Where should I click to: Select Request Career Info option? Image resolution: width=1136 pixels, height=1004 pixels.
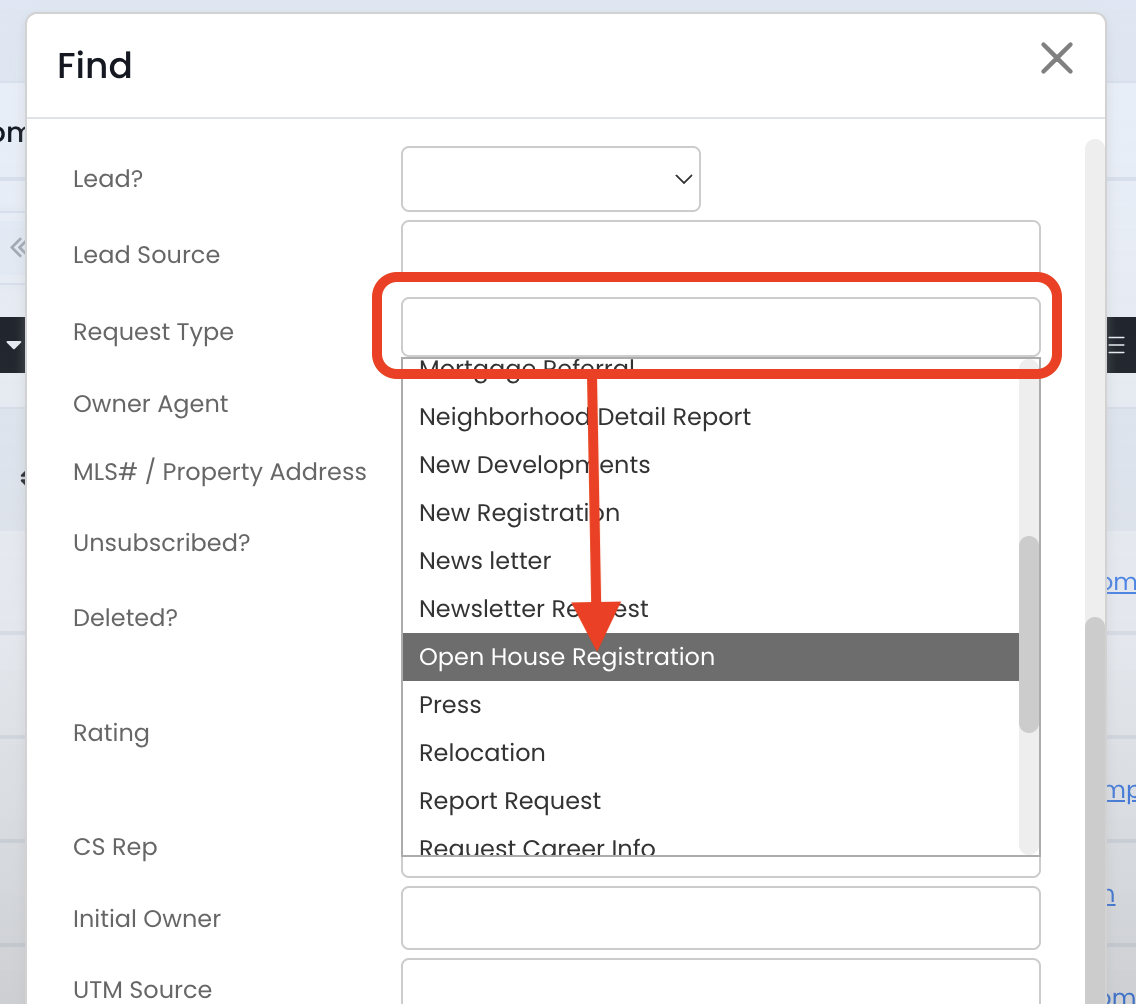[537, 847]
